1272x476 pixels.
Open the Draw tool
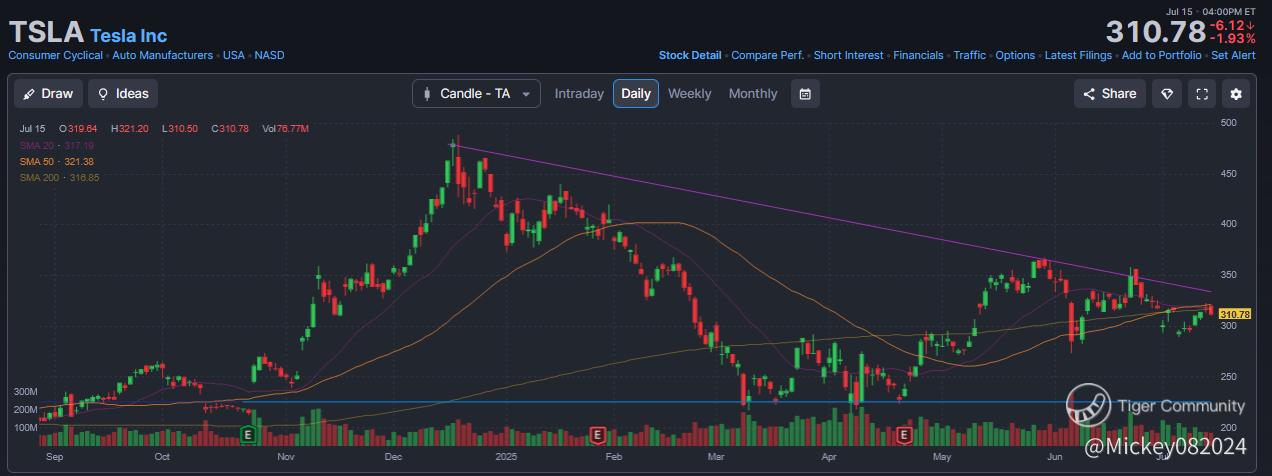click(x=49, y=94)
